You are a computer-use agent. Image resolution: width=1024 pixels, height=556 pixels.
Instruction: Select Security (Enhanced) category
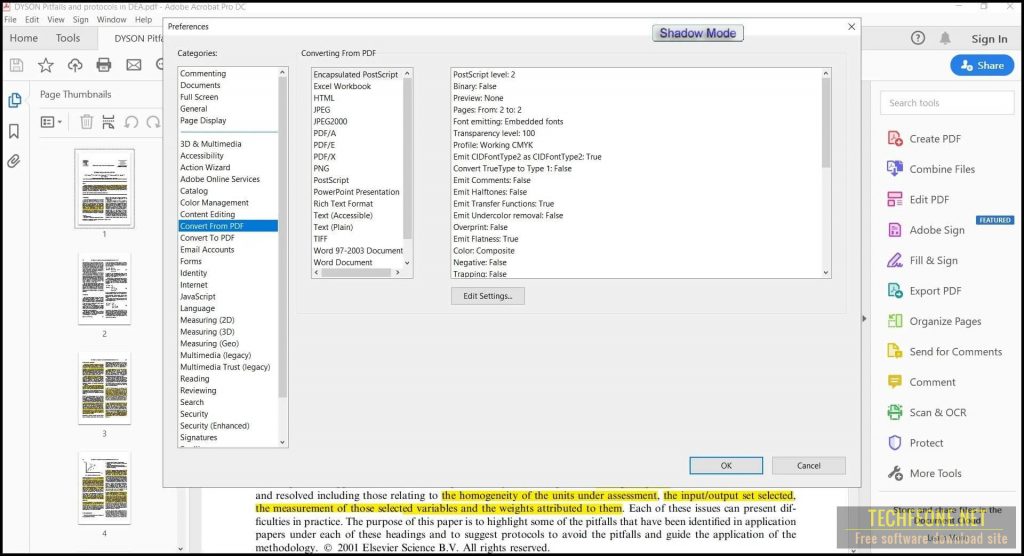[x=215, y=426]
